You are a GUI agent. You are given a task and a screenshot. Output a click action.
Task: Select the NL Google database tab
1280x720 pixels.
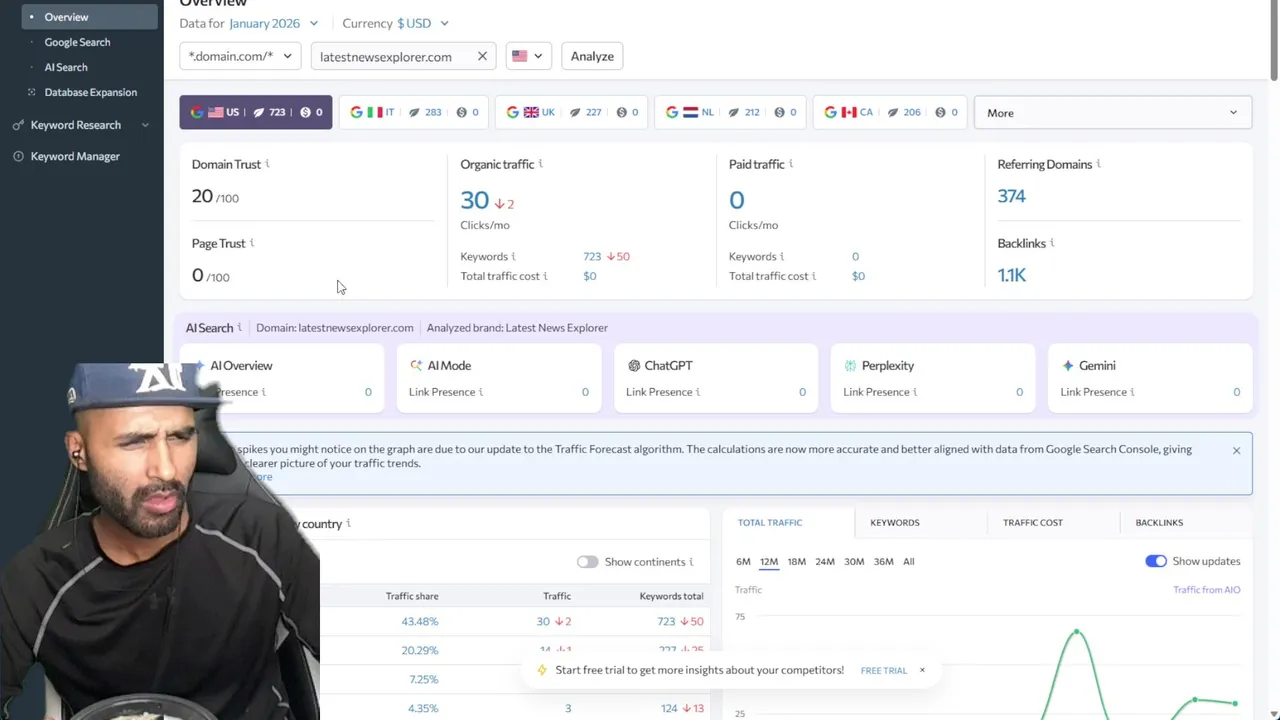pyautogui.click(x=730, y=112)
